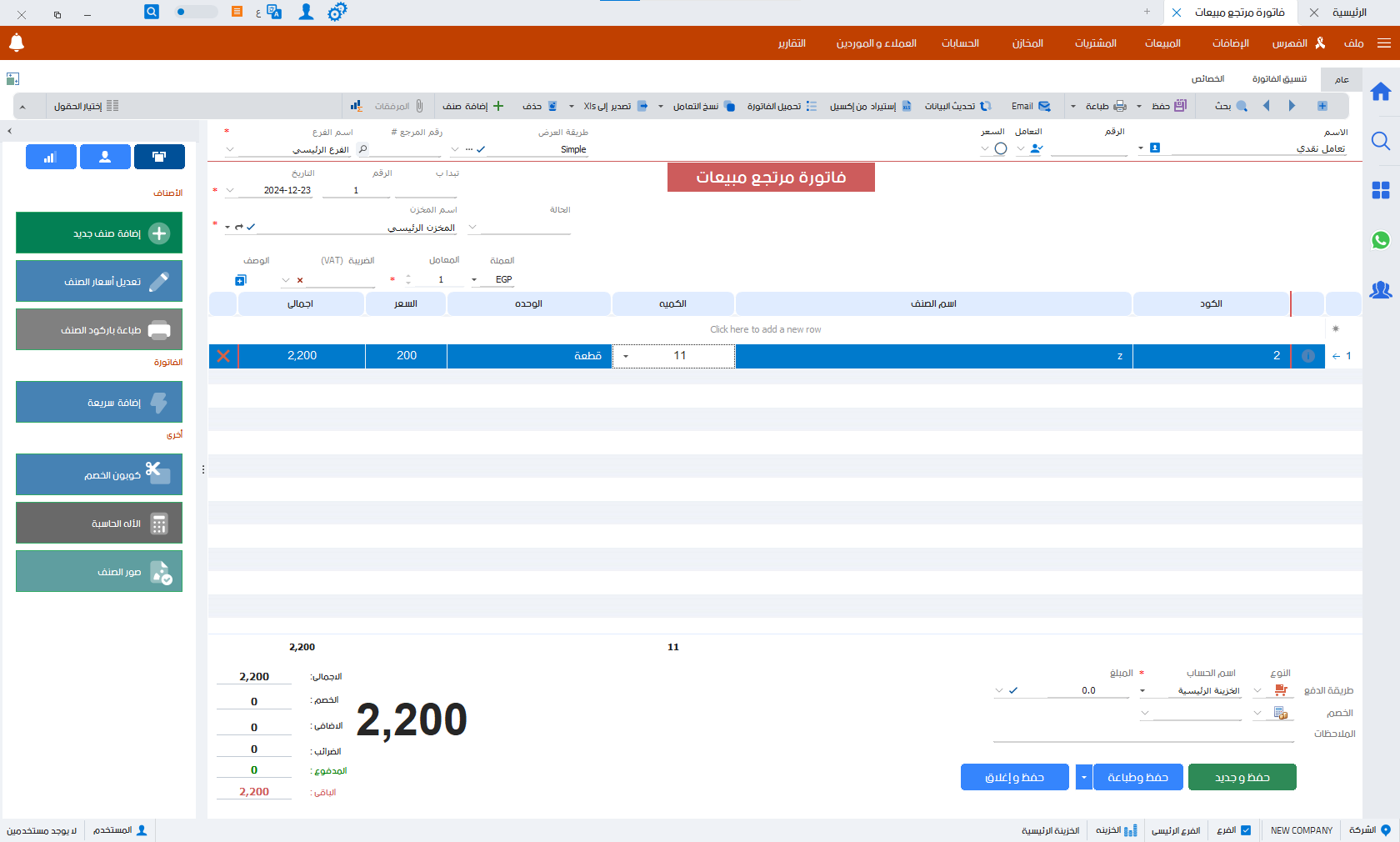Screen dimensions: 1400x842
Task: Open the EGP currency dropdown
Action: [474, 280]
